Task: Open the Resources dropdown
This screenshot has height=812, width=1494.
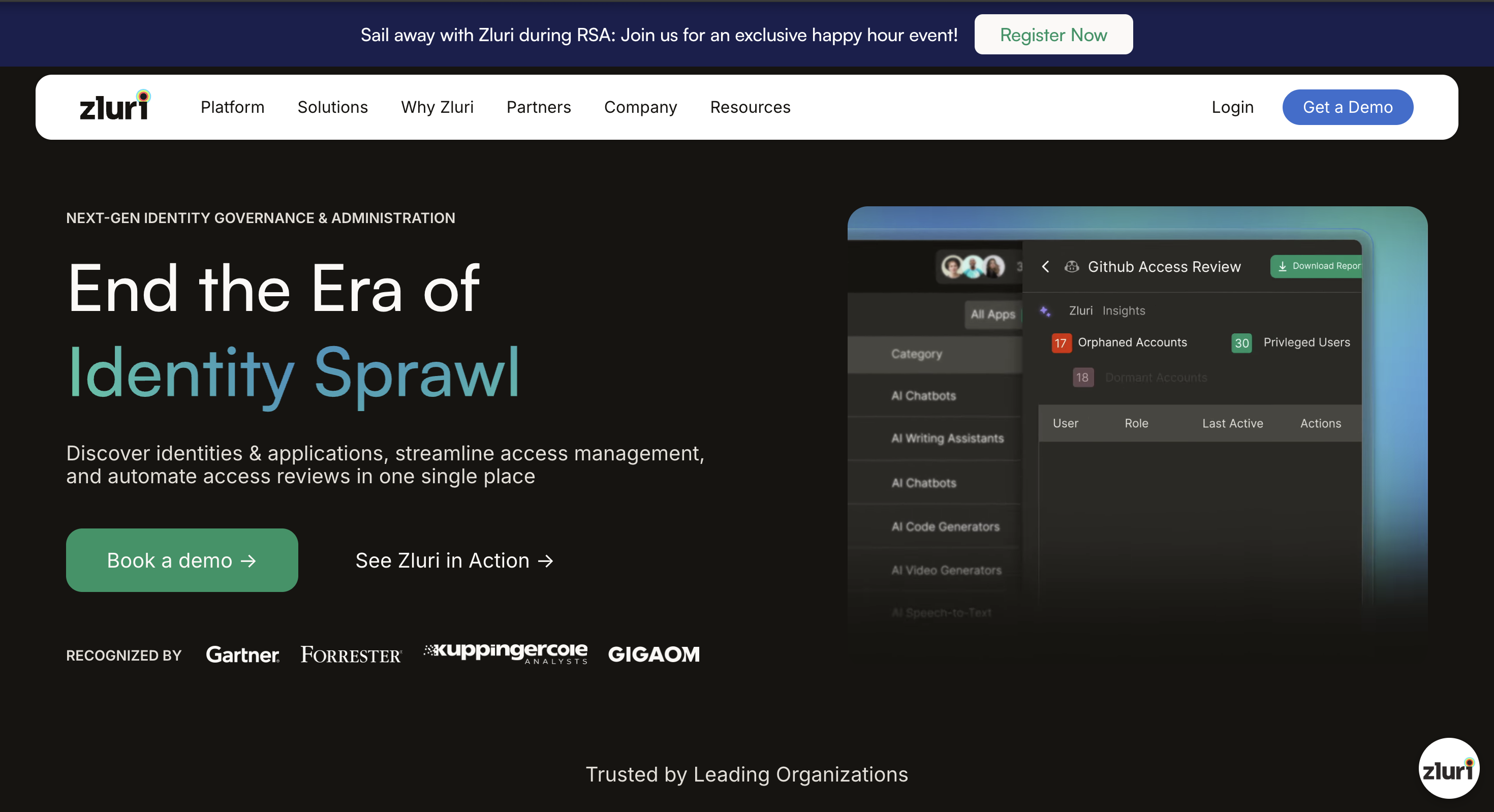Action: [750, 107]
